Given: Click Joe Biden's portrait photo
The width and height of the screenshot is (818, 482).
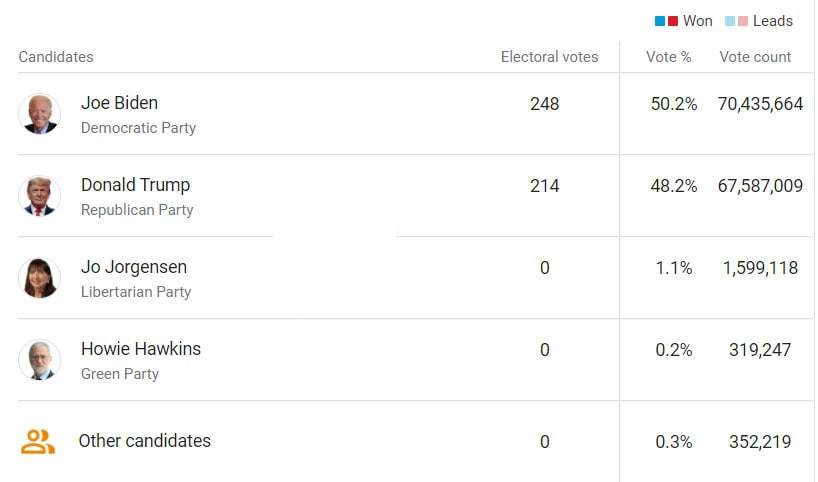Looking at the screenshot, I should click(x=40, y=114).
